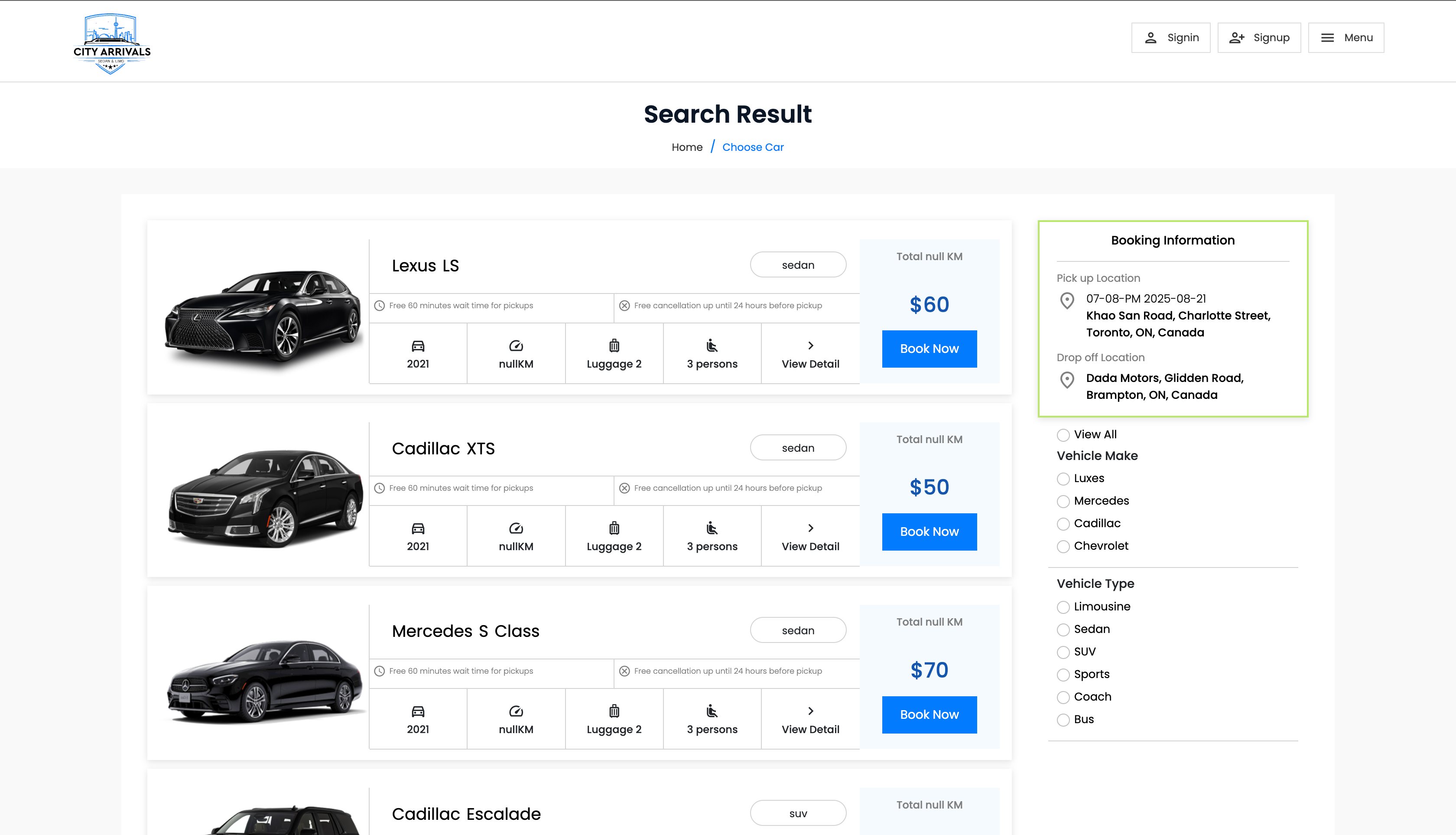Click the car year icon for Lexus LS
This screenshot has width=1456, height=835.
click(418, 346)
